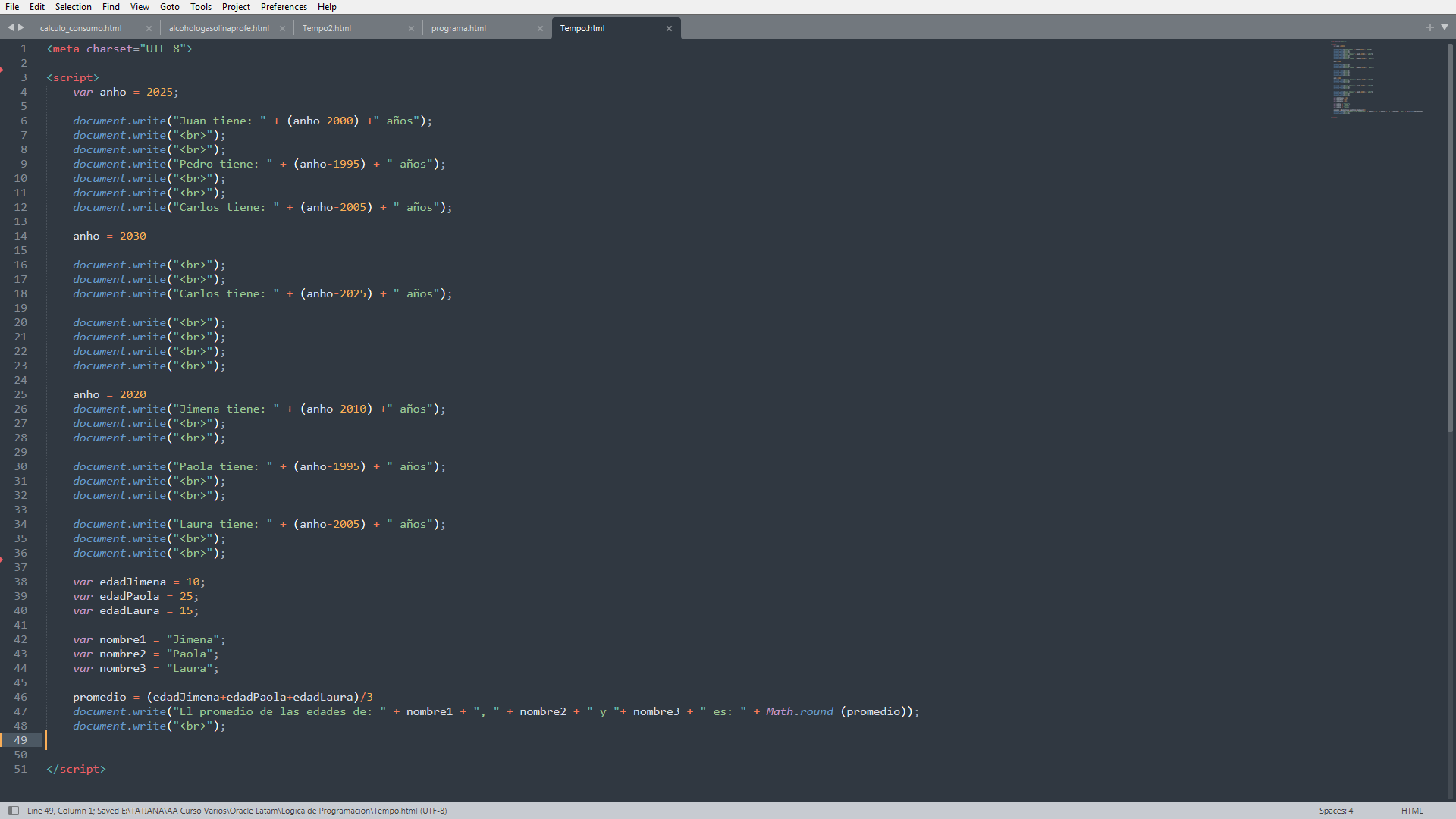
Task: Click the closing </script> tag
Action: [x=76, y=769]
